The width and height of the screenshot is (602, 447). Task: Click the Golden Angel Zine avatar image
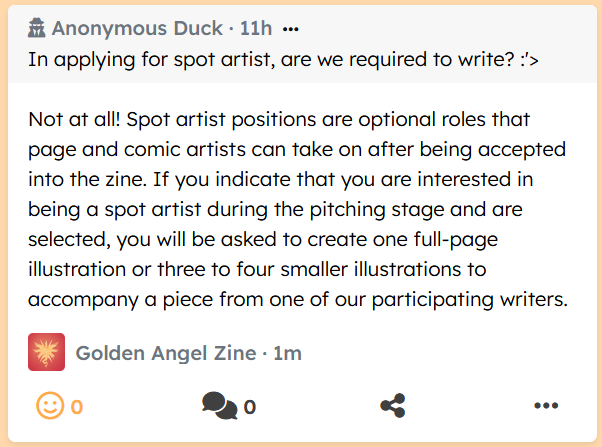click(x=46, y=352)
